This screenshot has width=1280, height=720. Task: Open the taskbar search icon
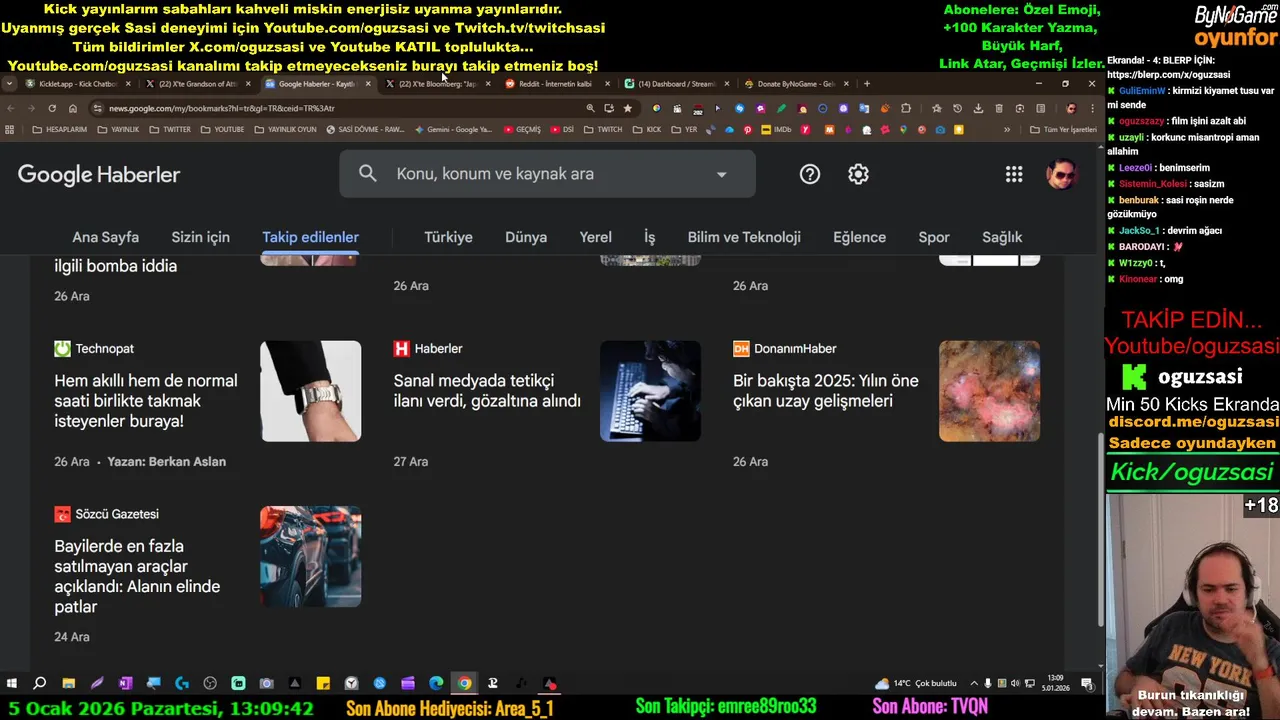40,684
